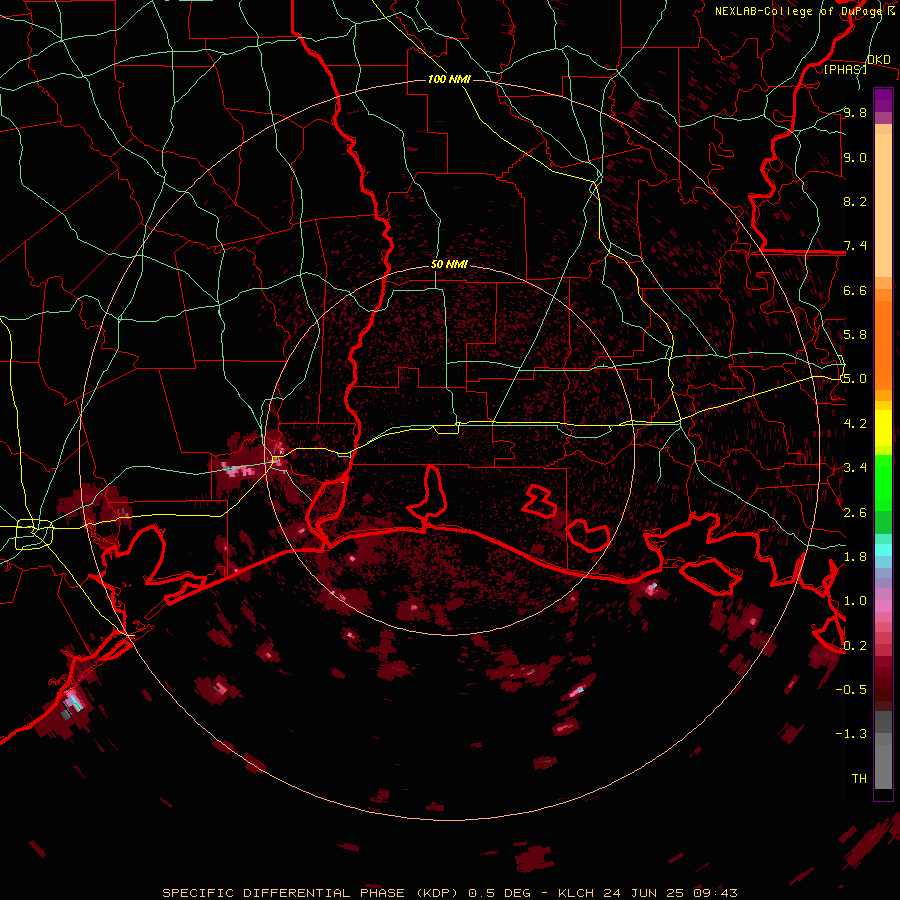Click the -1.3 value on the color scale

pyautogui.click(x=851, y=734)
